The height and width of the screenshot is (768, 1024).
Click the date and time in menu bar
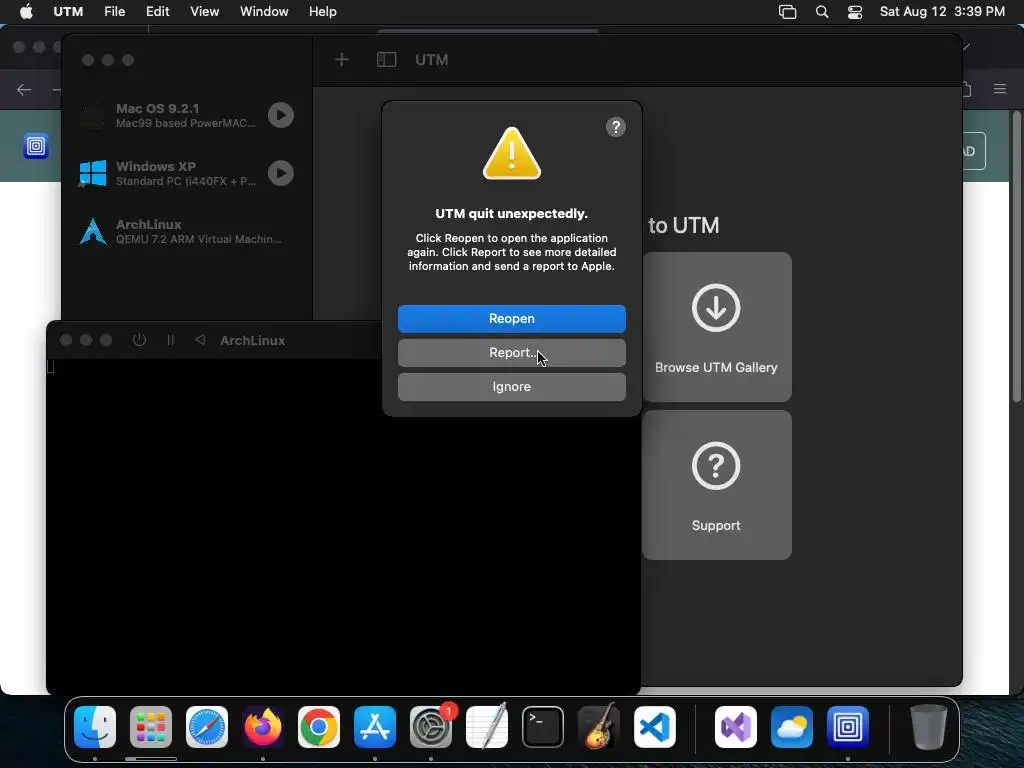pyautogui.click(x=942, y=12)
